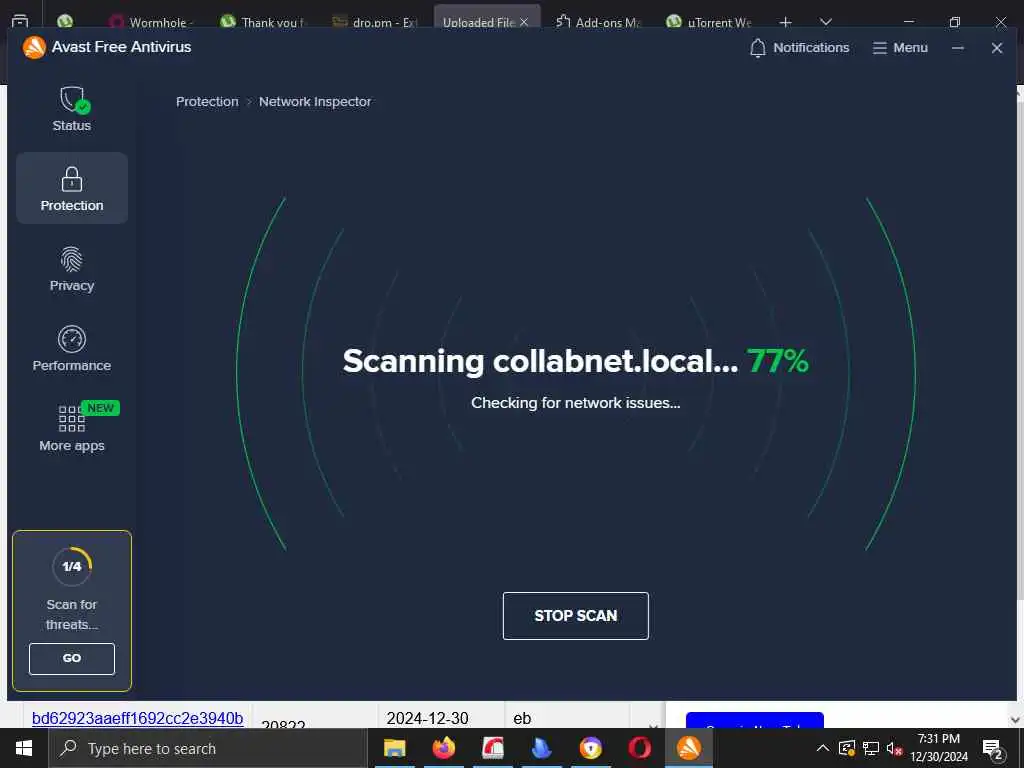Open More apps grid in sidebar
The image size is (1024, 768).
[x=72, y=428]
